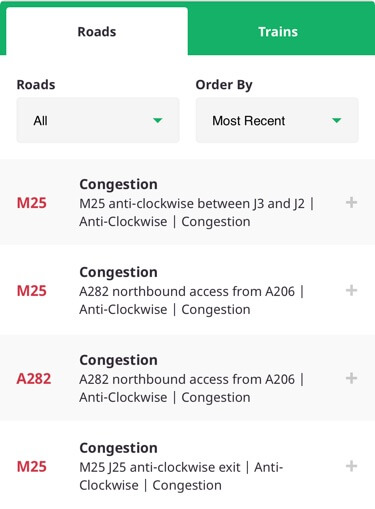Click the Most Recent sort combo box
The image size is (375, 509).
[277, 120]
